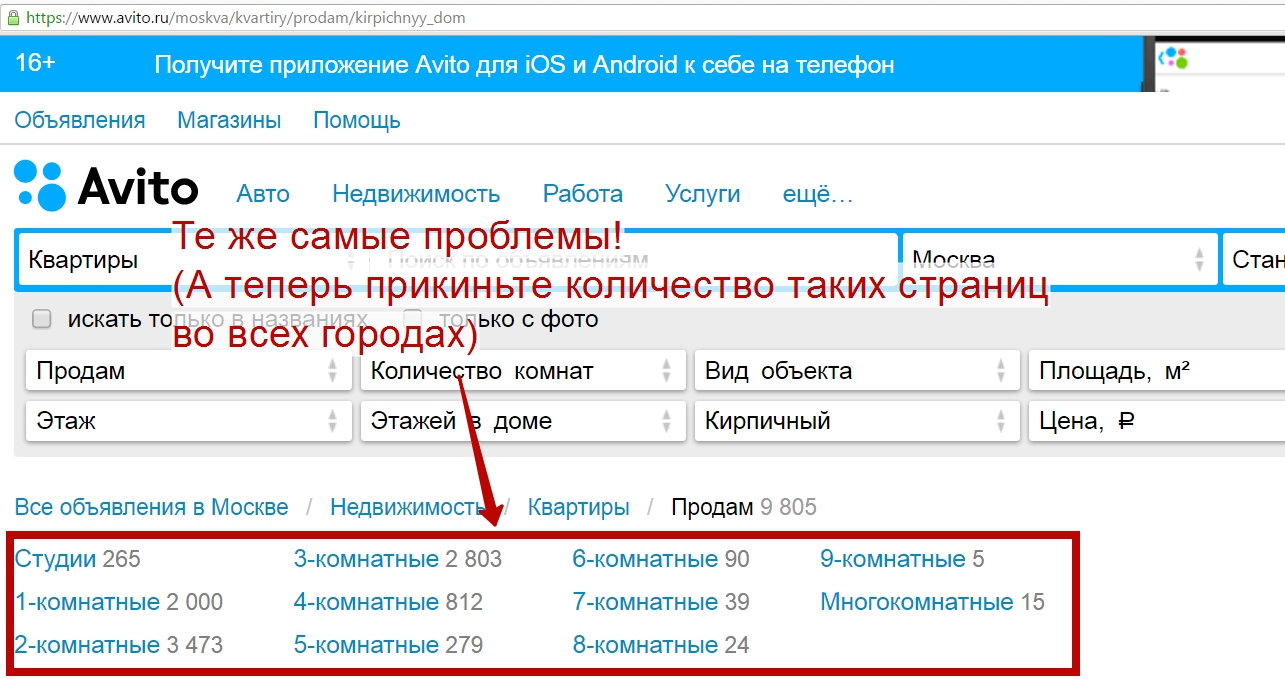Open the Магазины section
The width and height of the screenshot is (1285, 679).
(228, 119)
